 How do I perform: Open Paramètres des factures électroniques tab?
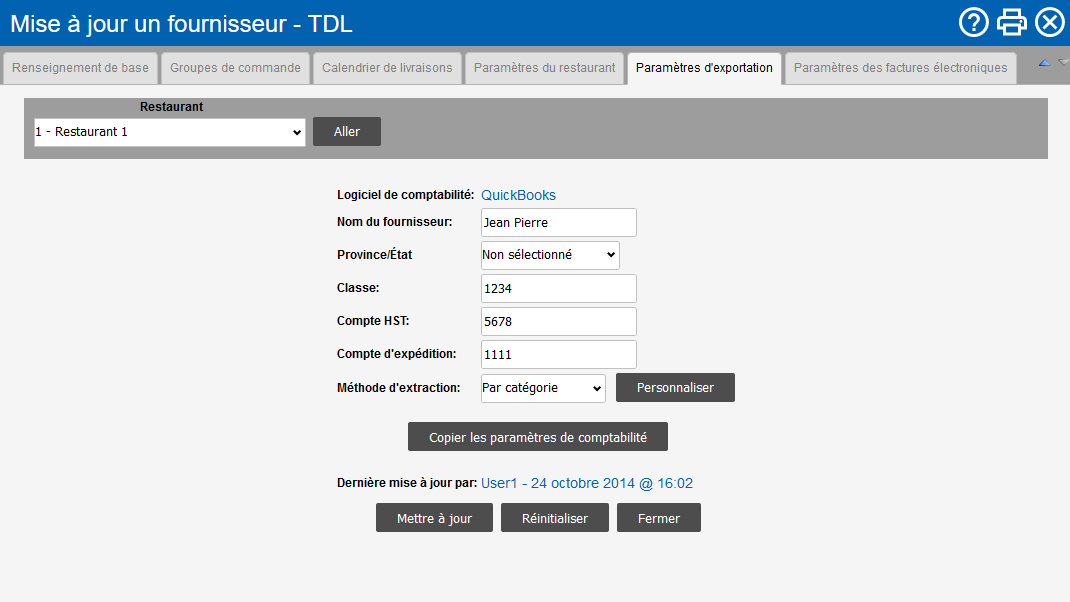tap(900, 68)
